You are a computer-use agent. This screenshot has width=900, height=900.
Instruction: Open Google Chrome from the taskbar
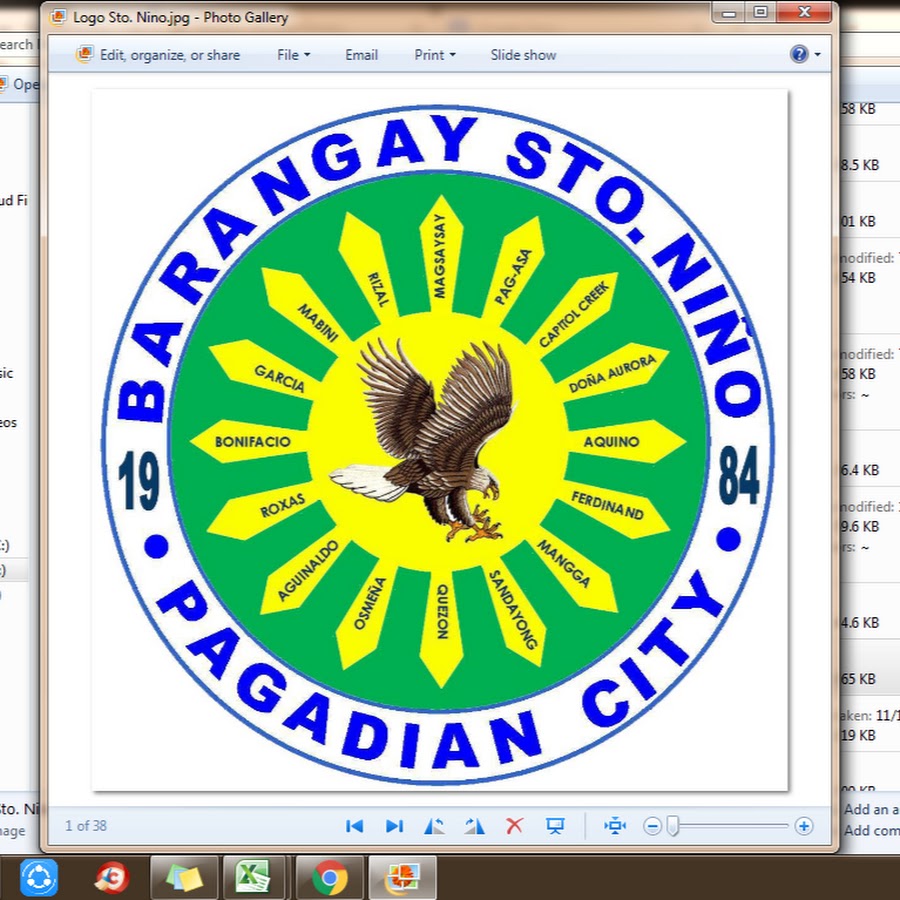(x=329, y=878)
